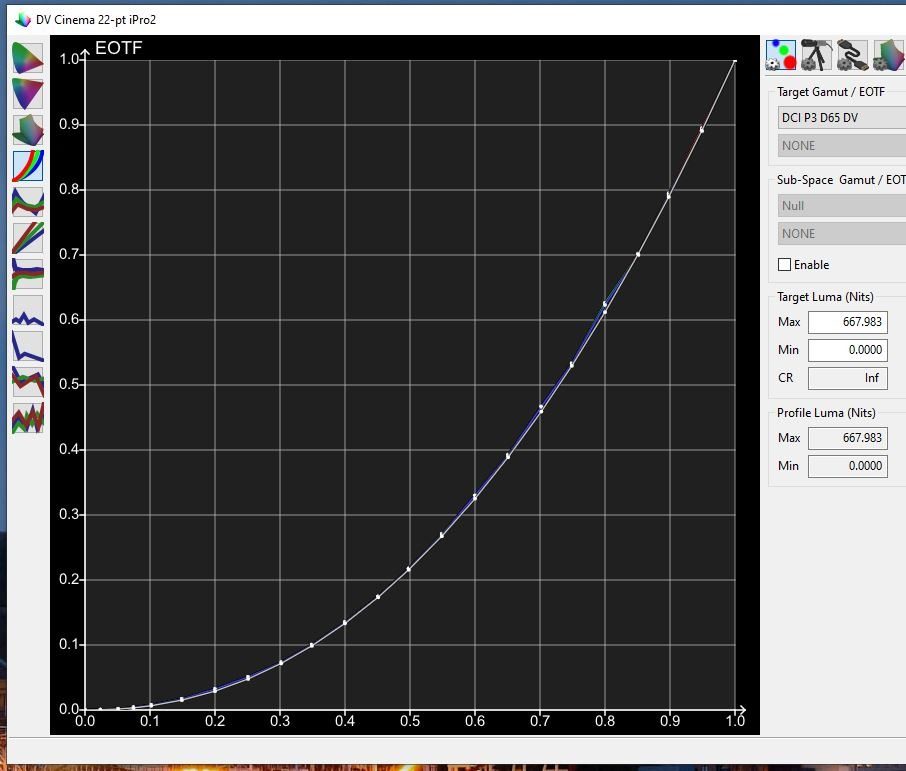The image size is (906, 771).
Task: Show the flat RGB balance bands graph
Action: click(28, 273)
